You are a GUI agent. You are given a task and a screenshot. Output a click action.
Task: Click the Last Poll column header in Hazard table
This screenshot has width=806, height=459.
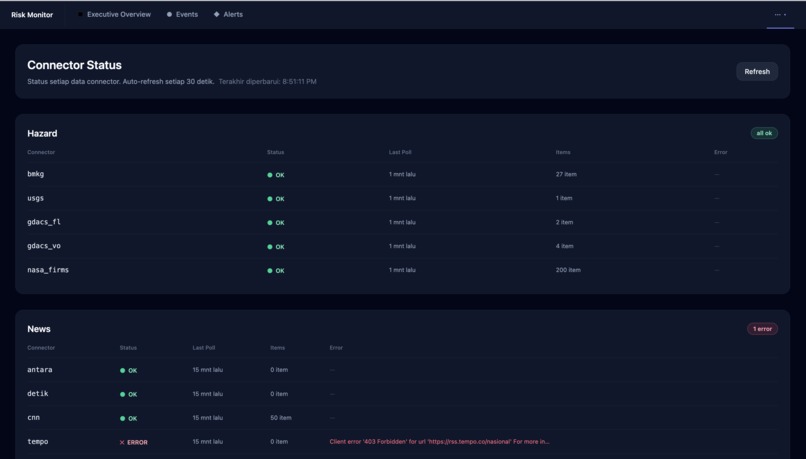click(400, 152)
